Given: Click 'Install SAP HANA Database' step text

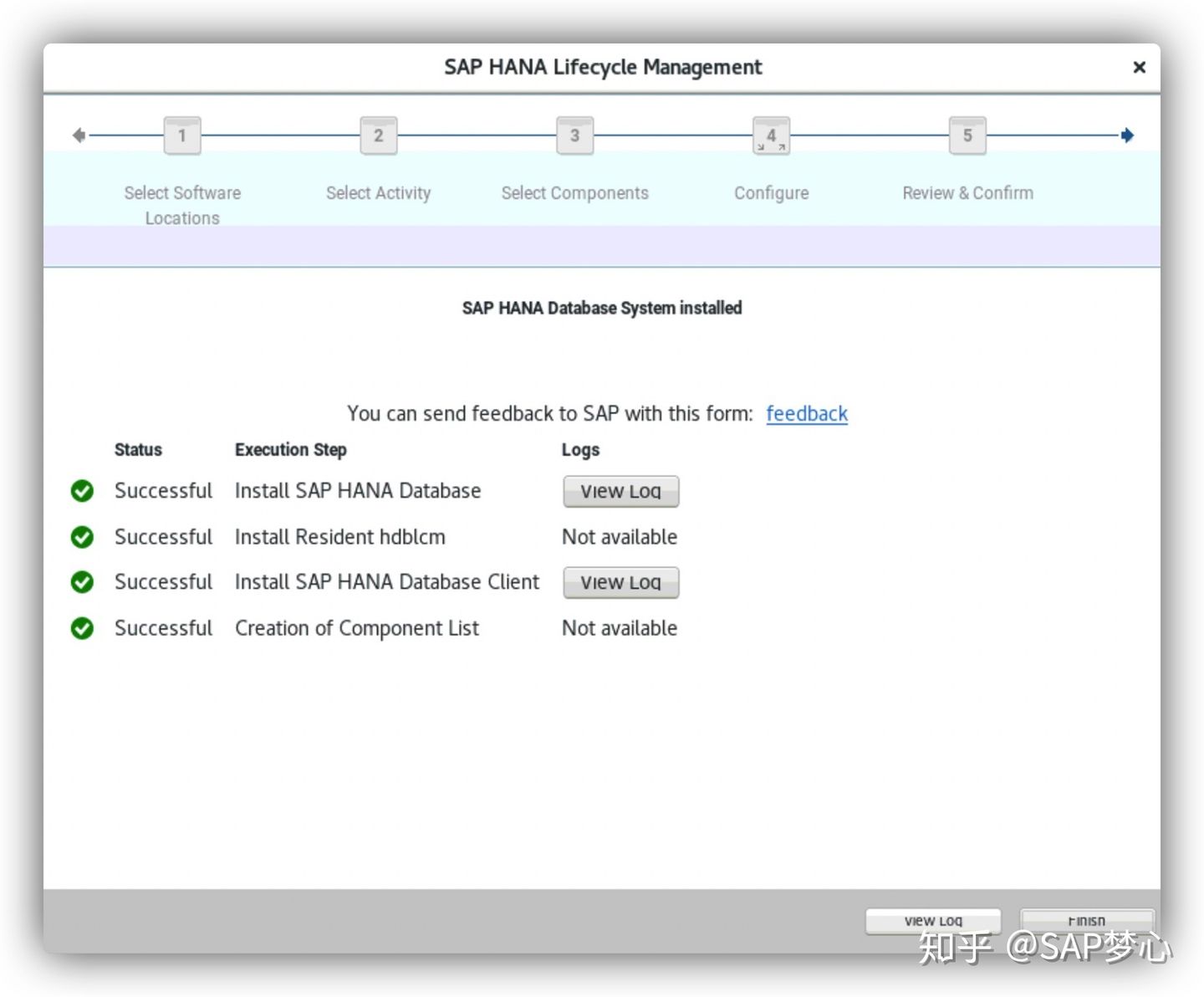Looking at the screenshot, I should point(358,491).
